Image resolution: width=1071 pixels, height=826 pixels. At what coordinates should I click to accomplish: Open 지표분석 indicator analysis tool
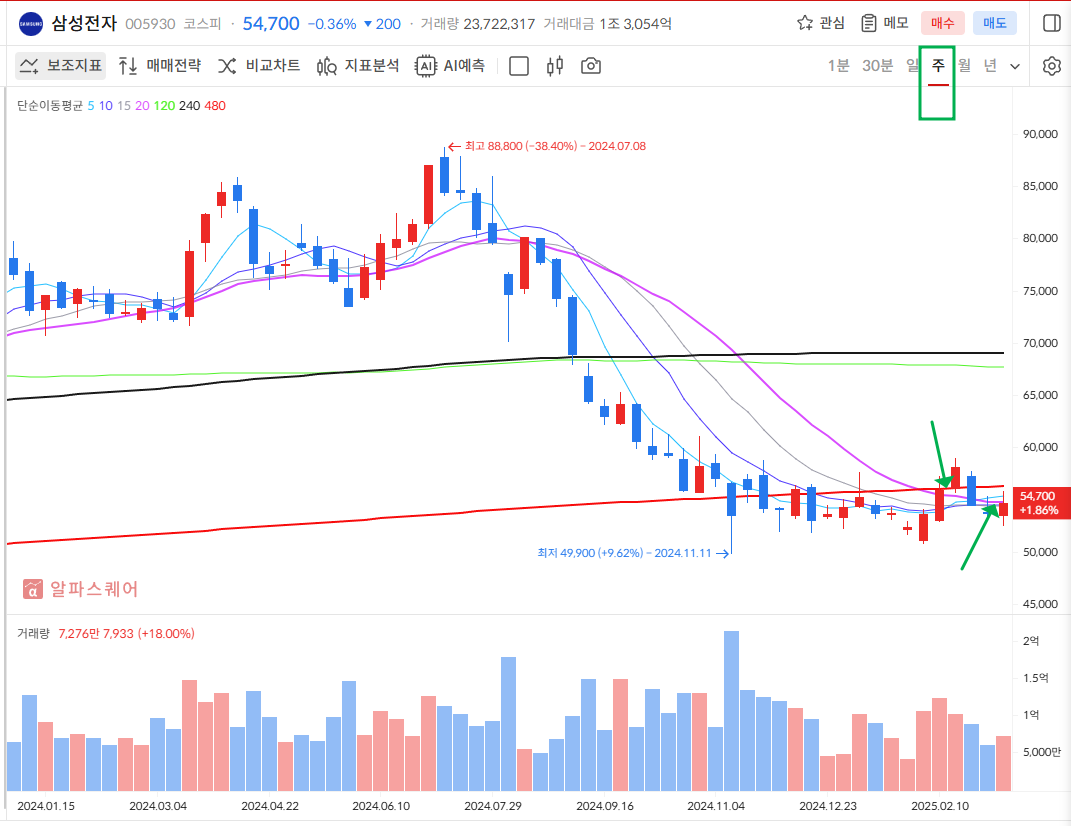(x=358, y=66)
